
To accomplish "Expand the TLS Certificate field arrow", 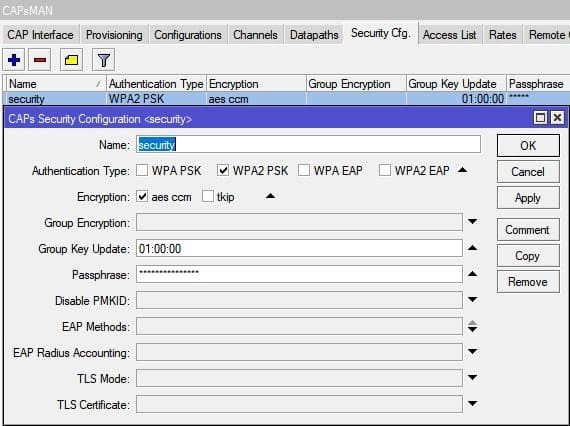I will [473, 403].
